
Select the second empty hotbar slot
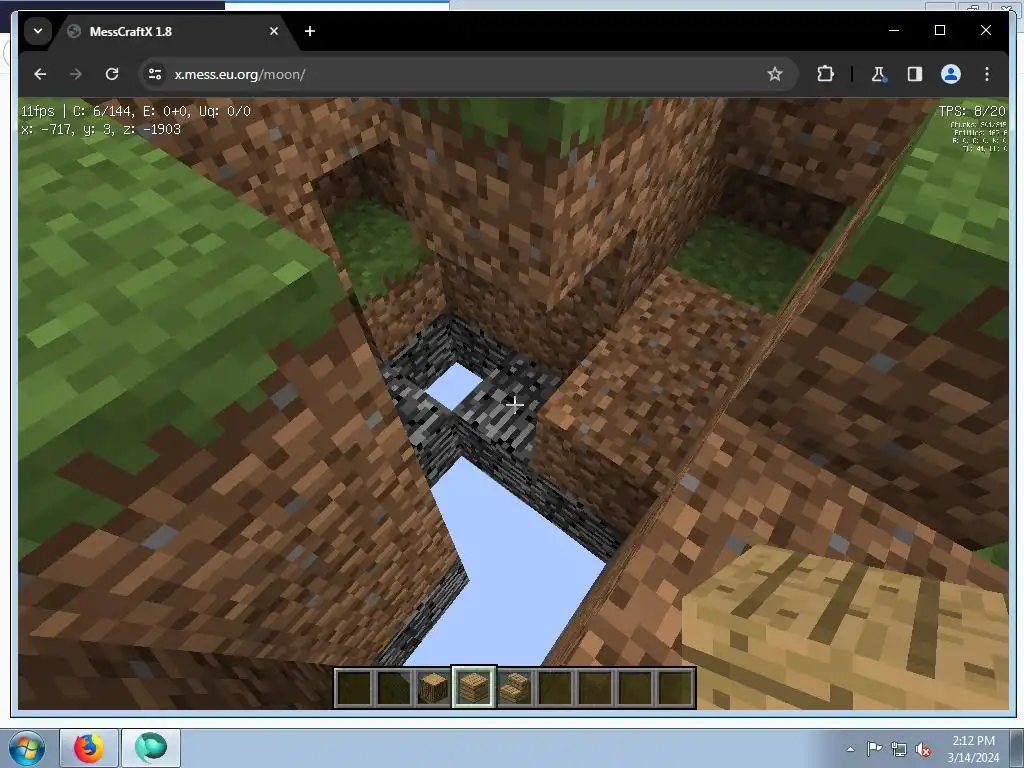[394, 688]
